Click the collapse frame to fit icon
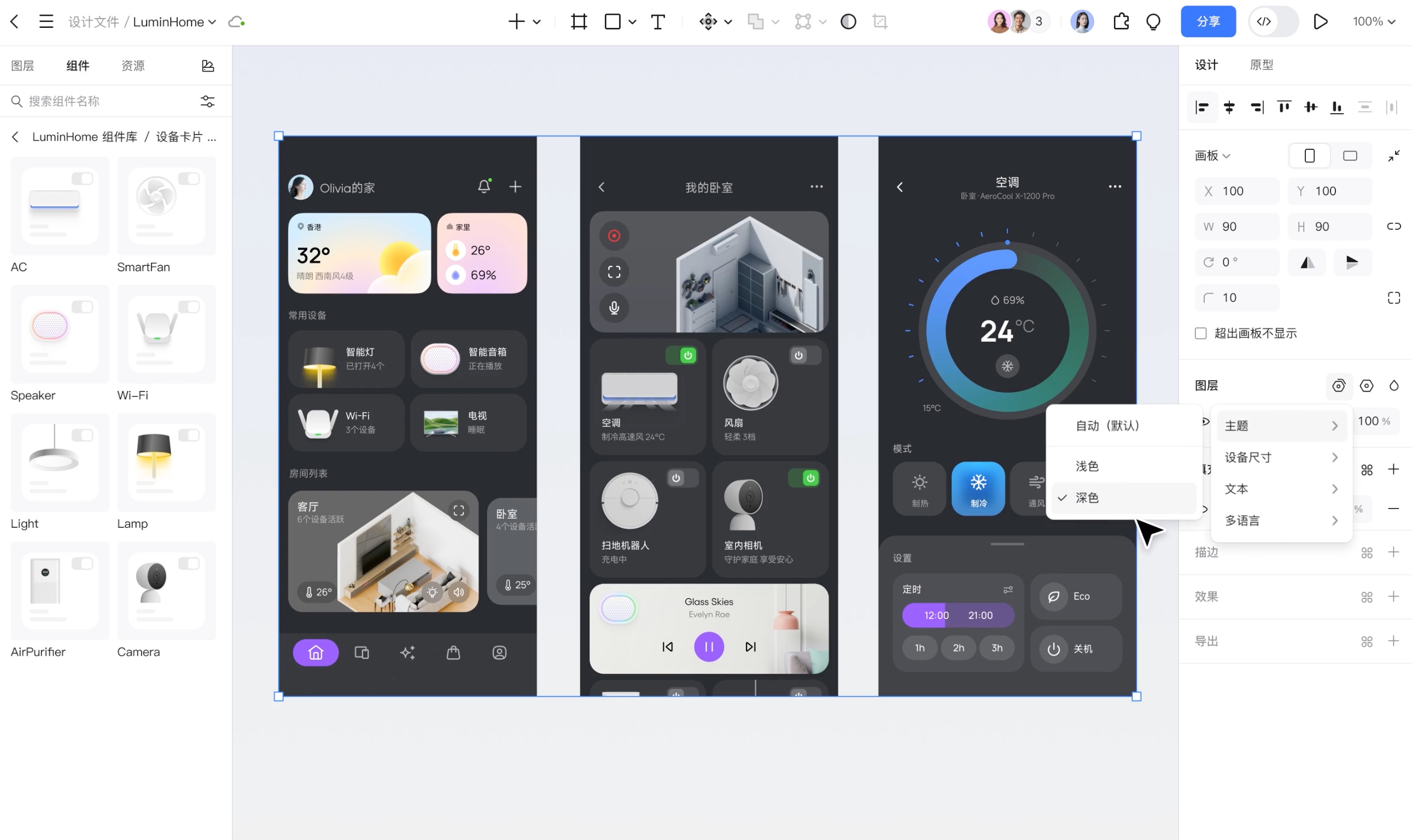This screenshot has height=840, width=1412. point(1394,156)
